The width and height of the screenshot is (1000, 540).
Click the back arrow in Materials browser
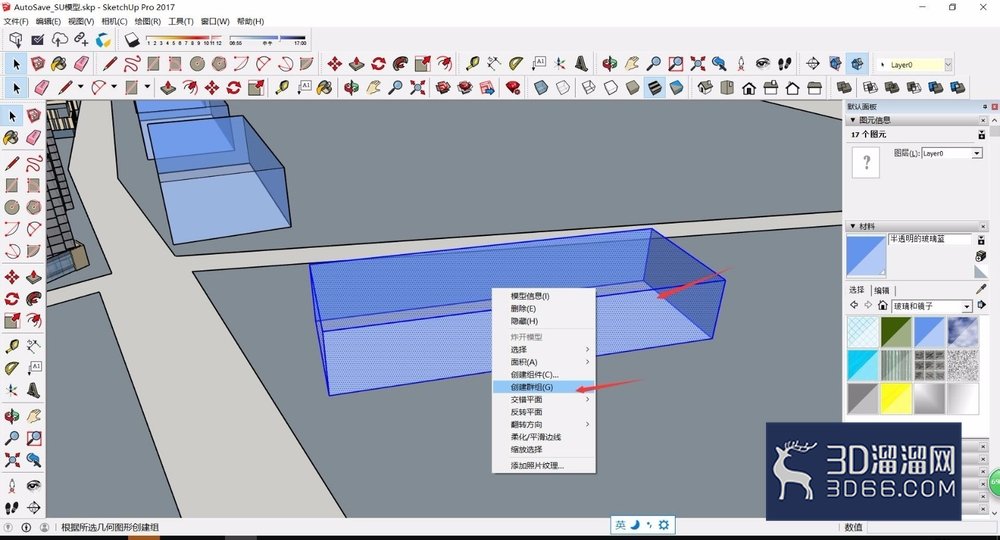tap(854, 306)
